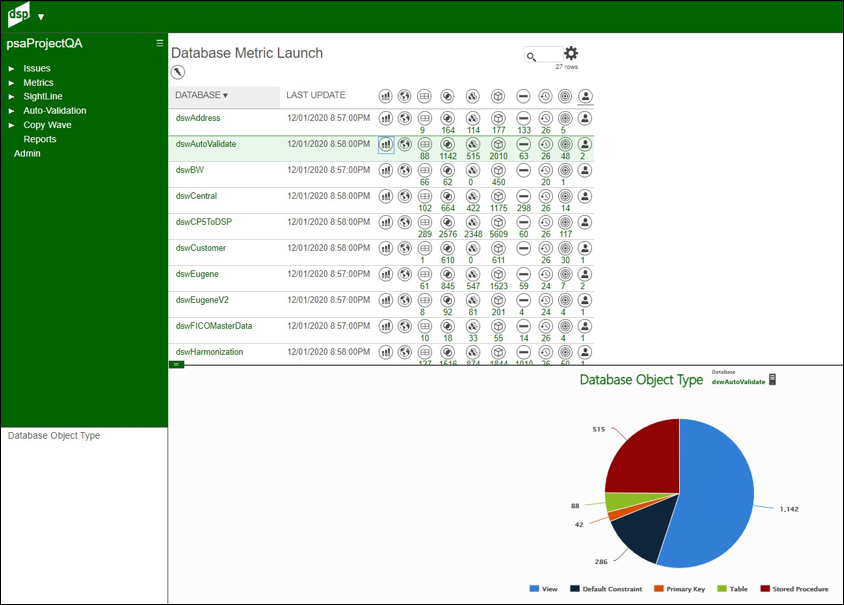The height and width of the screenshot is (605, 844).
Task: Expand the Issues menu arrow
Action: [11, 69]
